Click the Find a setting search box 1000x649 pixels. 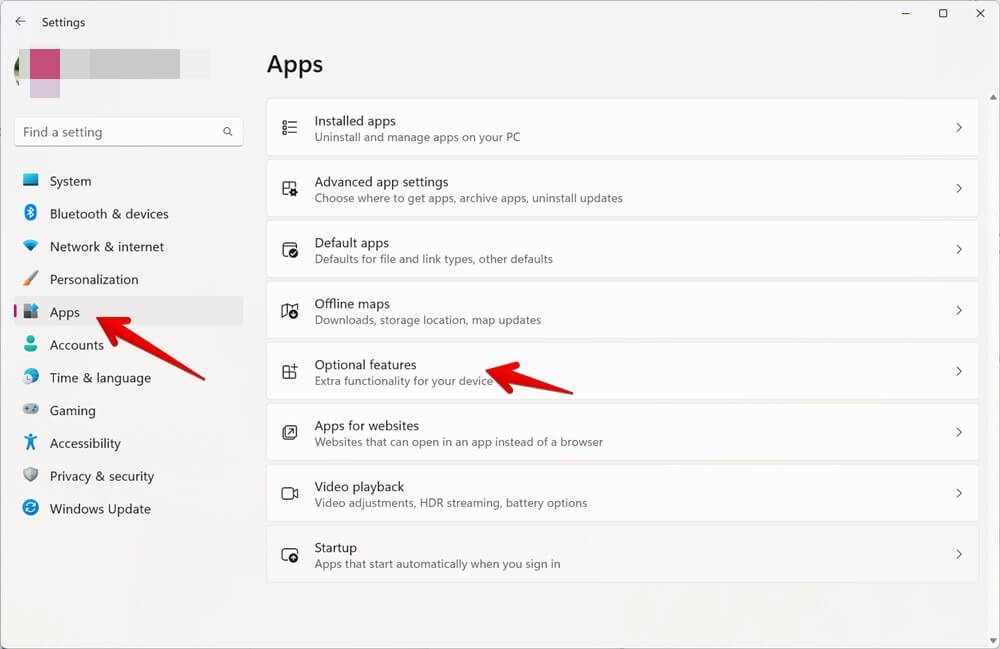click(x=128, y=131)
